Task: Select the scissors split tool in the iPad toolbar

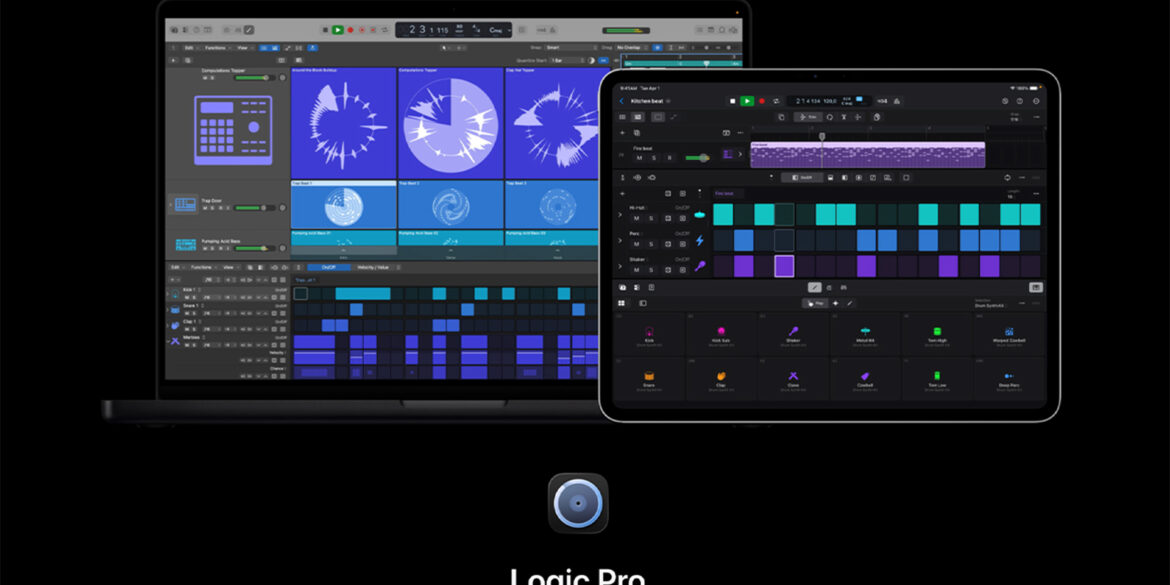Action: pyautogui.click(x=844, y=117)
